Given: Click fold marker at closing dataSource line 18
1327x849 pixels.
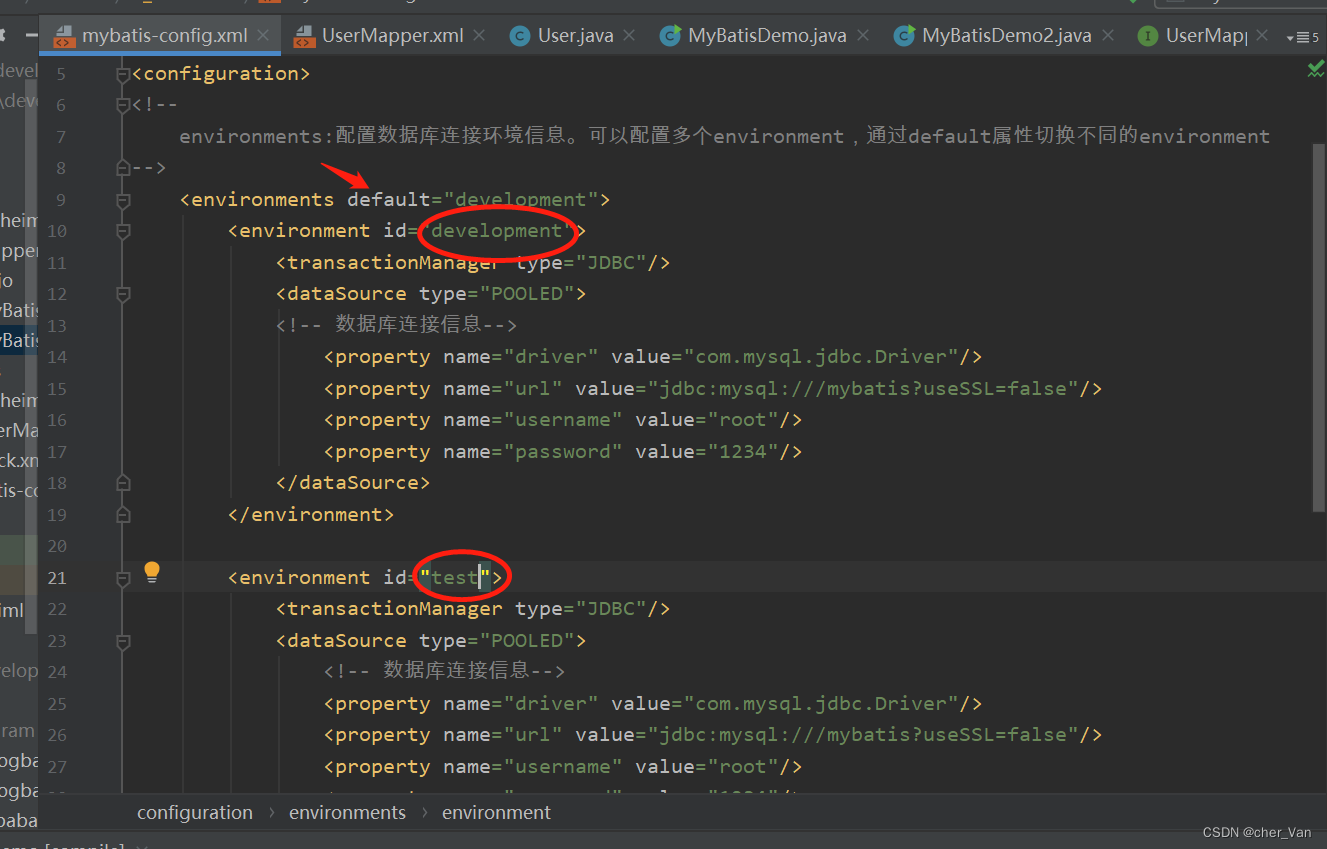Looking at the screenshot, I should point(123,483).
